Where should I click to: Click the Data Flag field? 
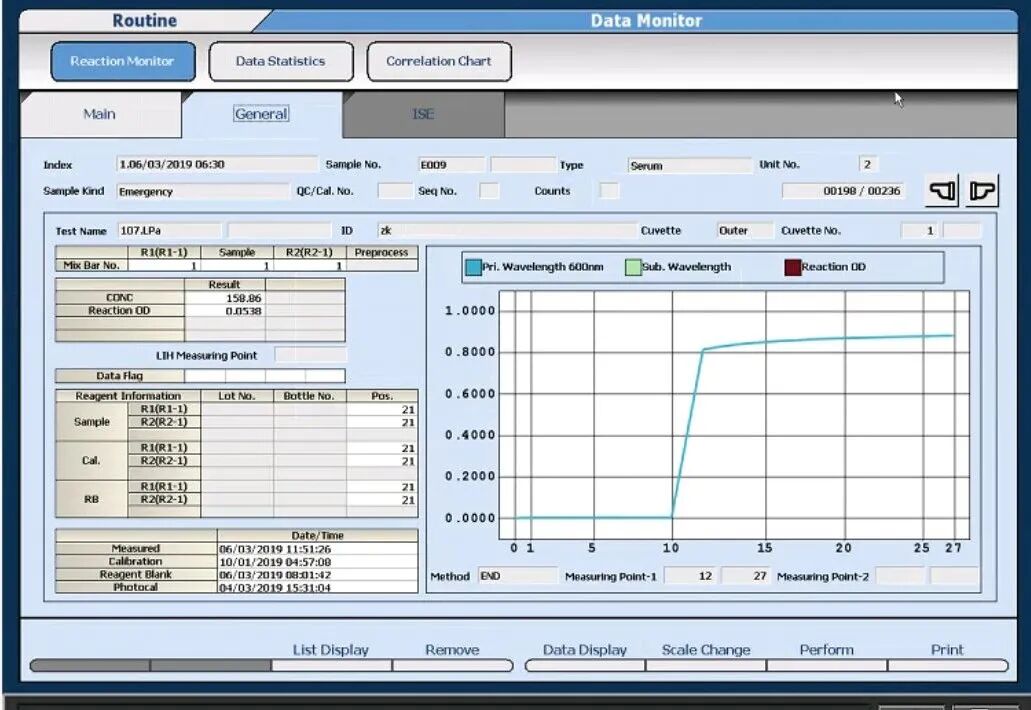pyautogui.click(x=264, y=376)
